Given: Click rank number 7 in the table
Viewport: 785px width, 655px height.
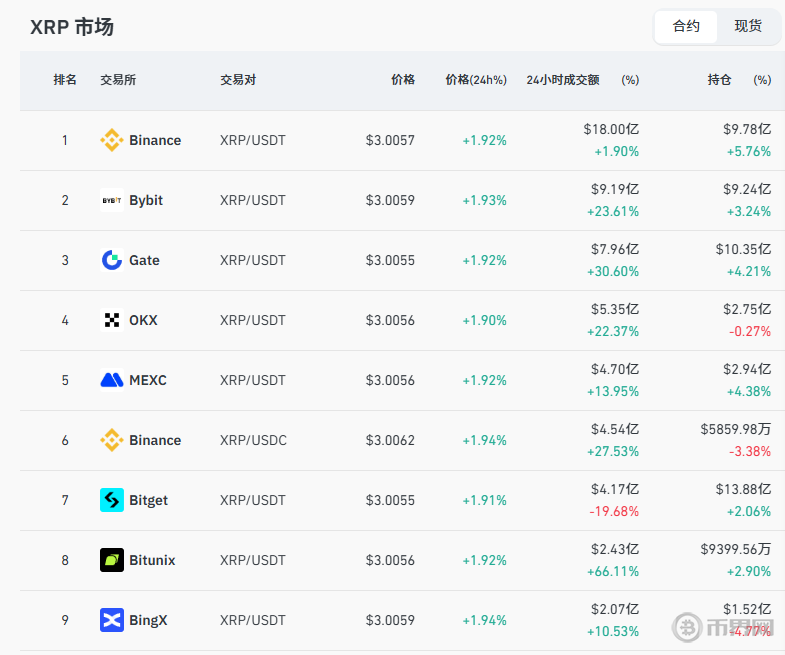Looking at the screenshot, I should click(x=65, y=500).
